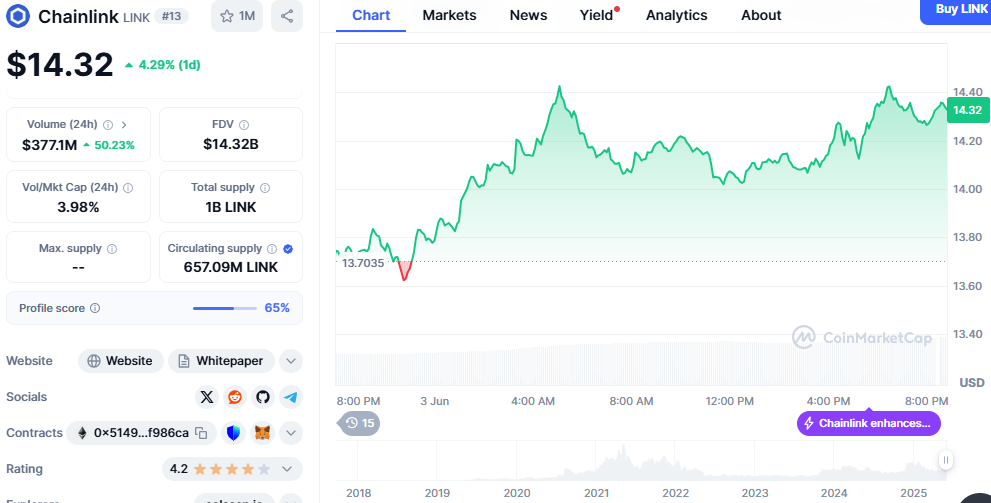
Task: Expand more contracts dropdown chevron
Action: [291, 433]
